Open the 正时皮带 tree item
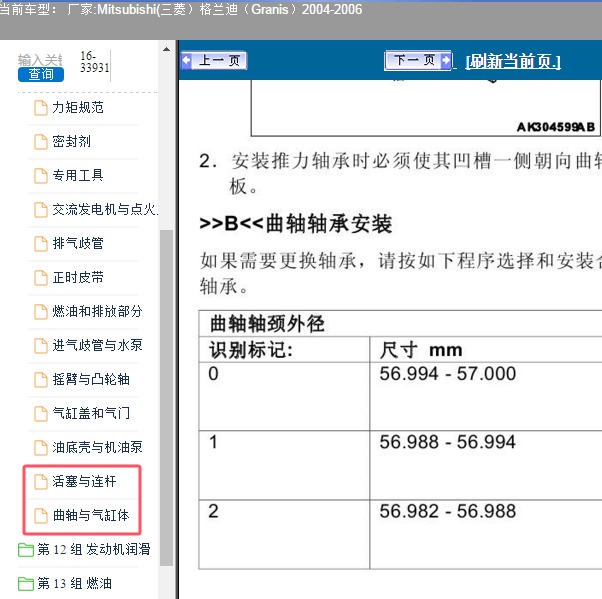Screen dimensions: 602x599 (78, 277)
